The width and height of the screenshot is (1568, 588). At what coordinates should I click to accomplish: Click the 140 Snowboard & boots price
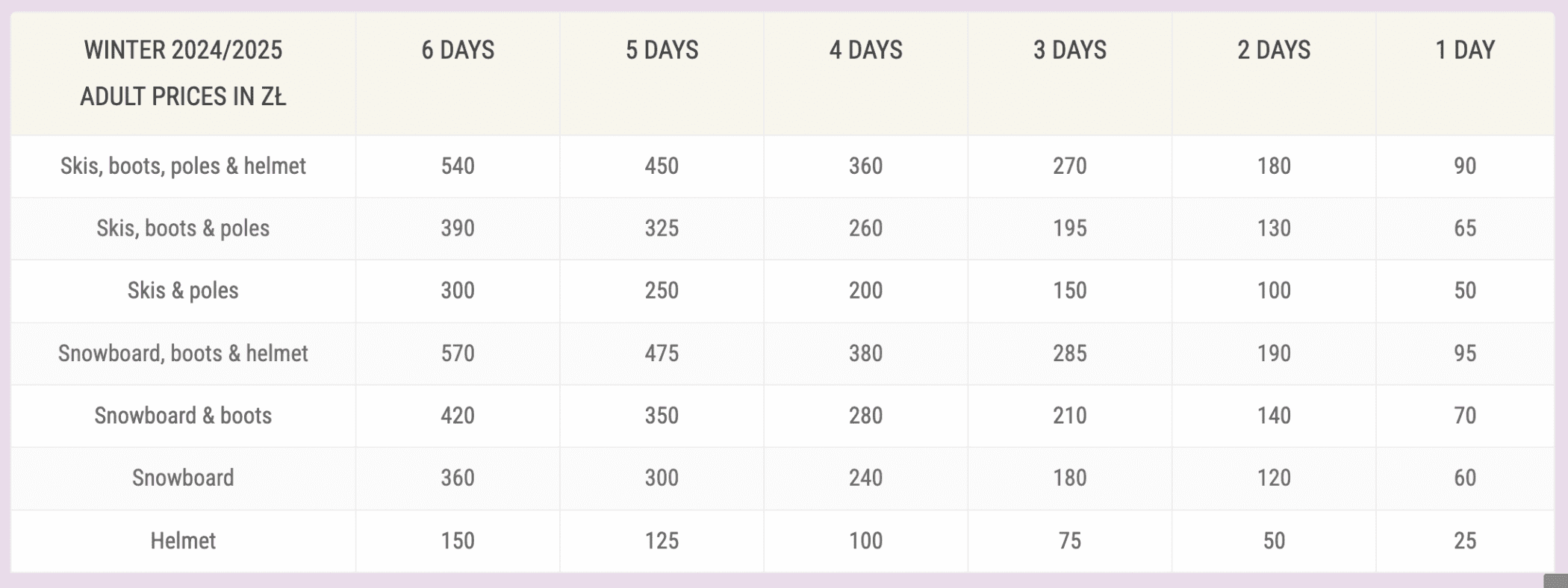pyautogui.click(x=1274, y=416)
